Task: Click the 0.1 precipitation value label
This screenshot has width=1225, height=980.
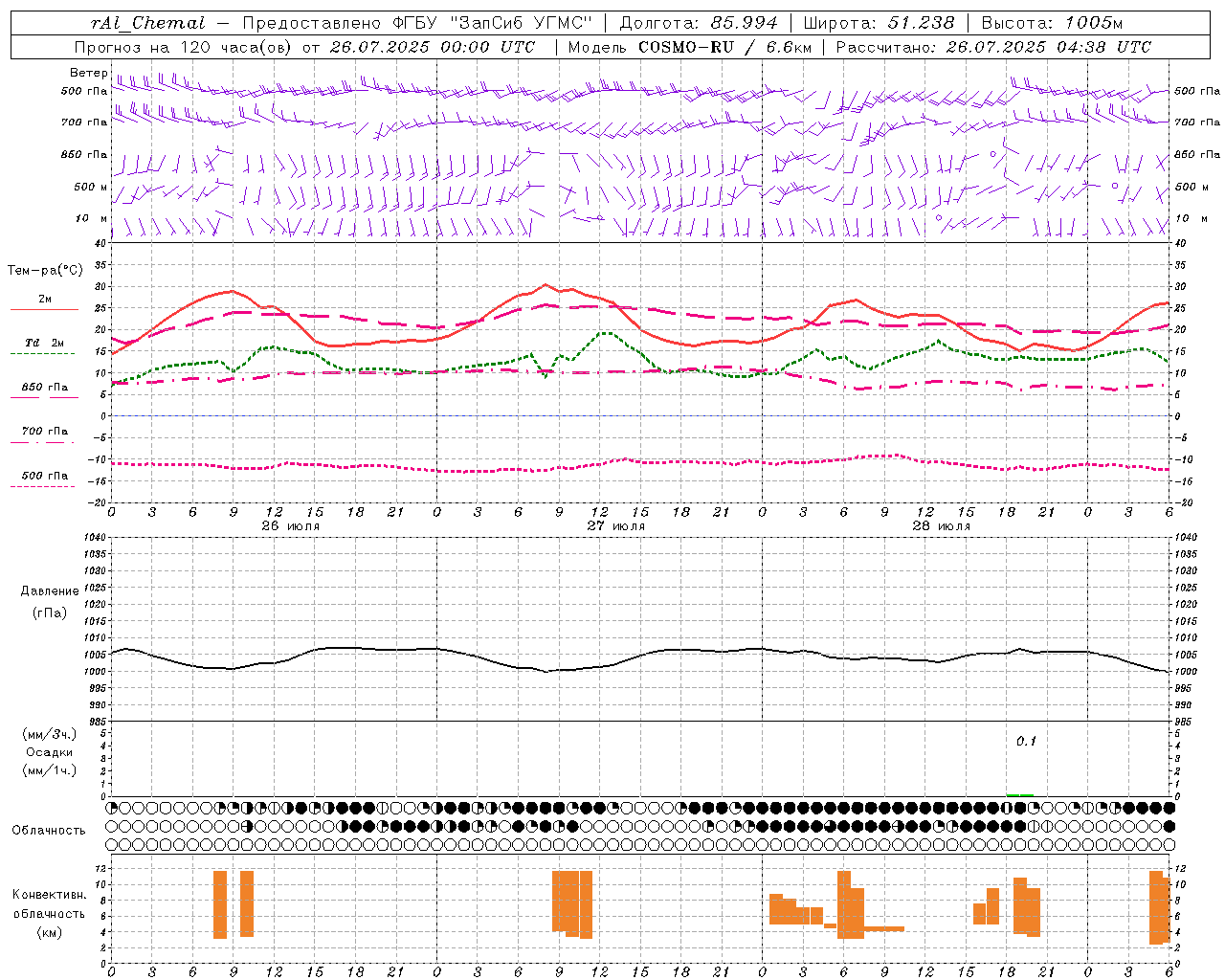Action: pyautogui.click(x=1026, y=741)
